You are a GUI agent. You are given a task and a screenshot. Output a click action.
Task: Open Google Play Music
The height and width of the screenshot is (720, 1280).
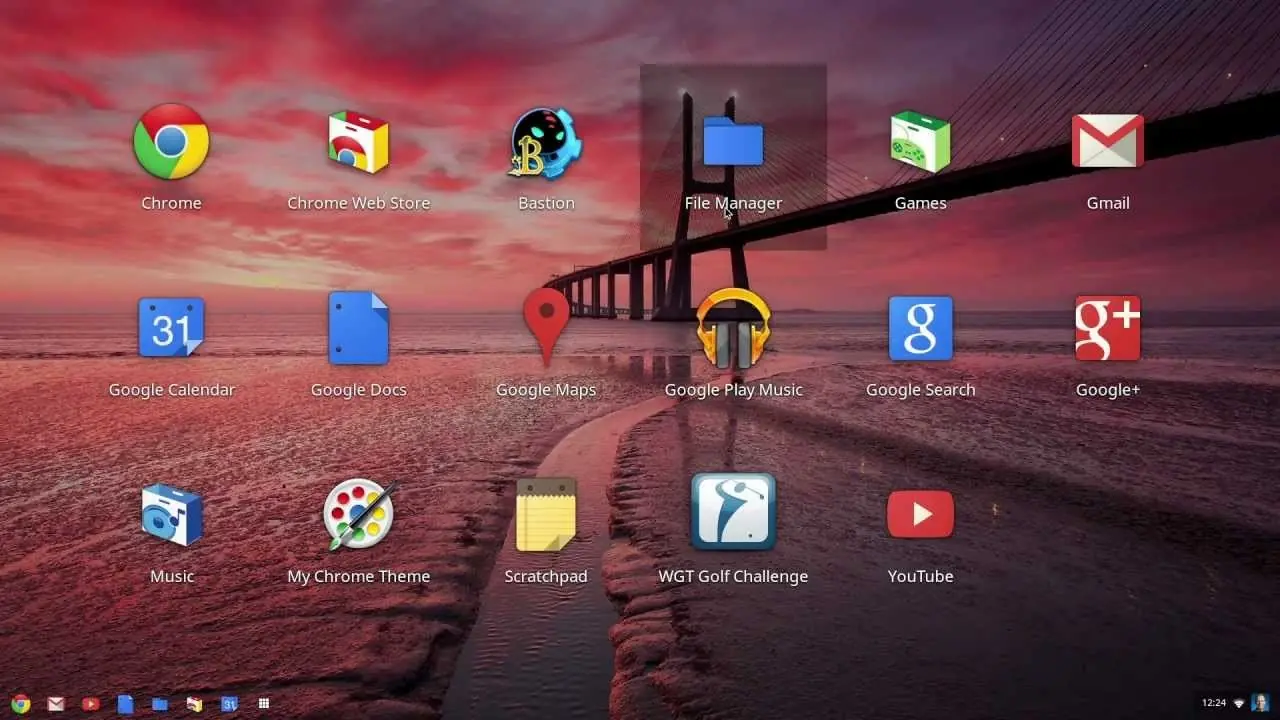(x=733, y=330)
